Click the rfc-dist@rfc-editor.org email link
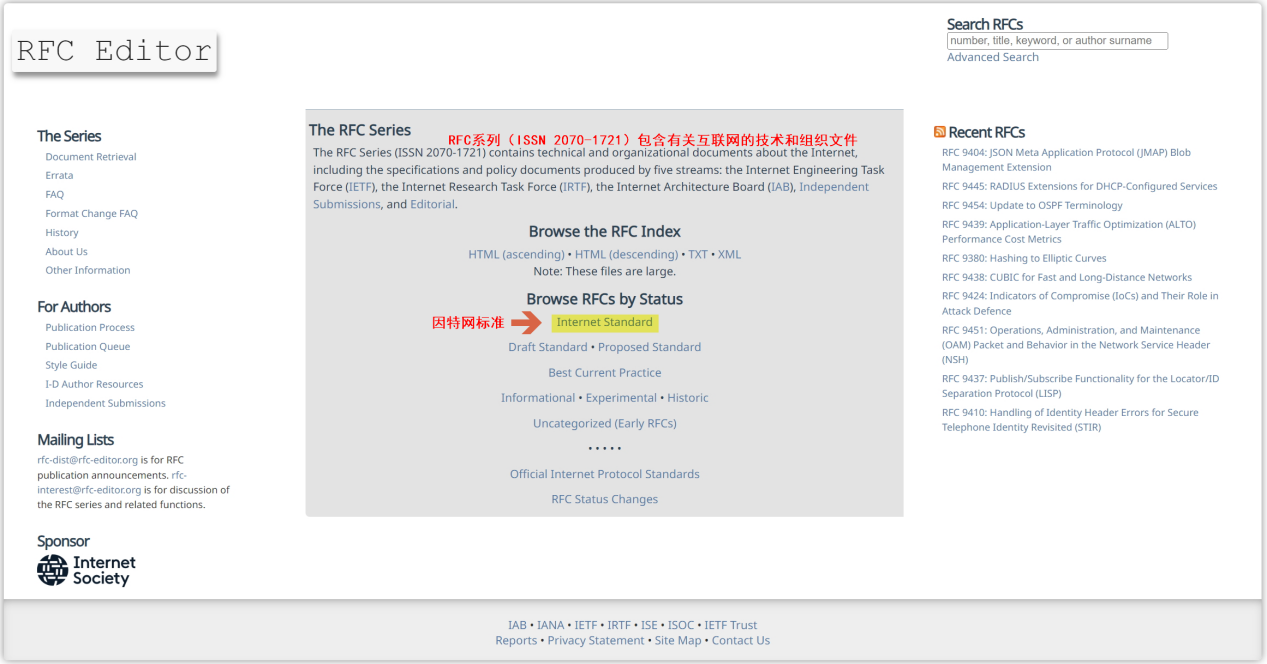The width and height of the screenshot is (1267, 664). (88, 460)
